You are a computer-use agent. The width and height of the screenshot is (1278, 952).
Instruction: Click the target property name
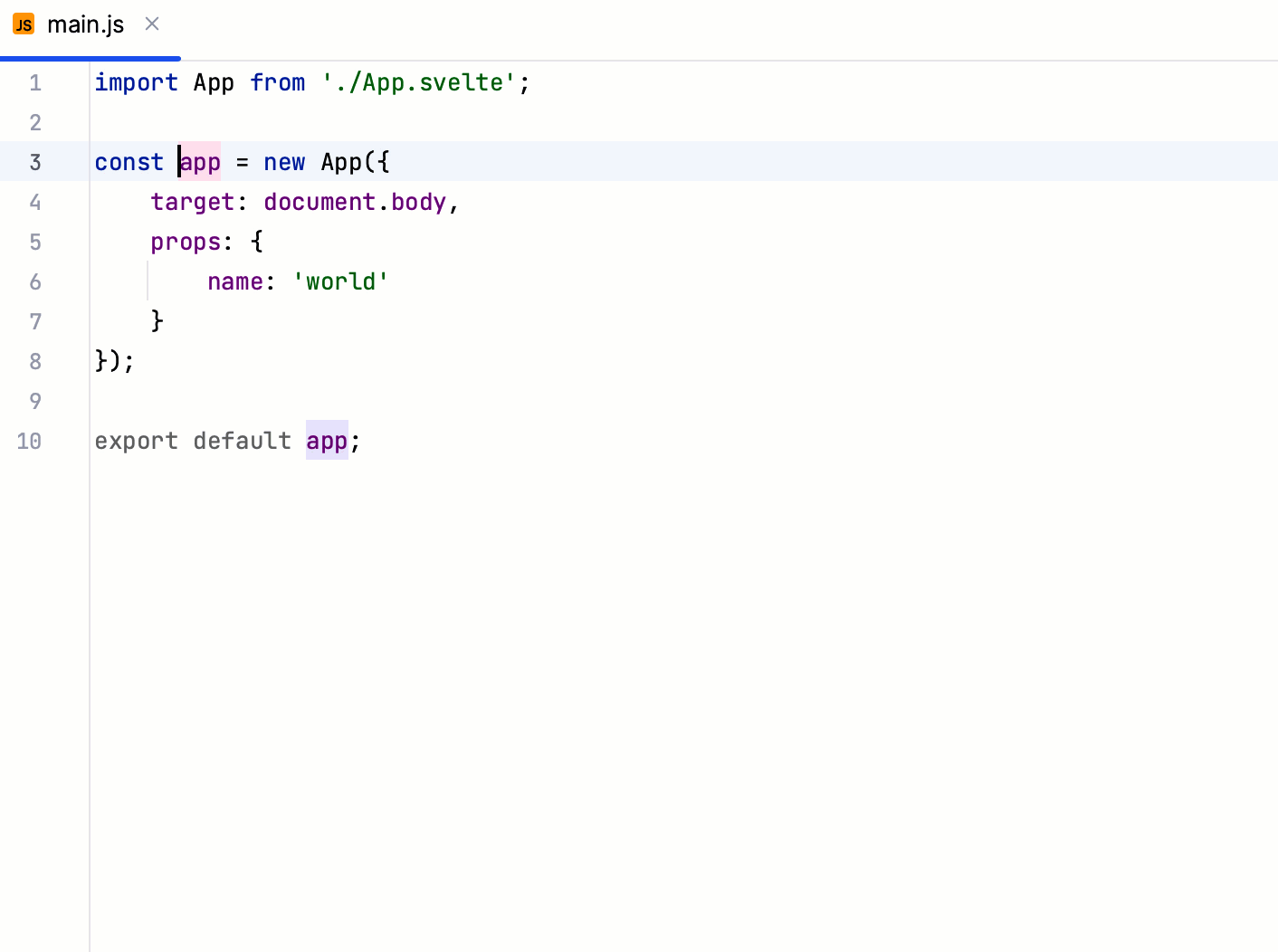point(193,202)
